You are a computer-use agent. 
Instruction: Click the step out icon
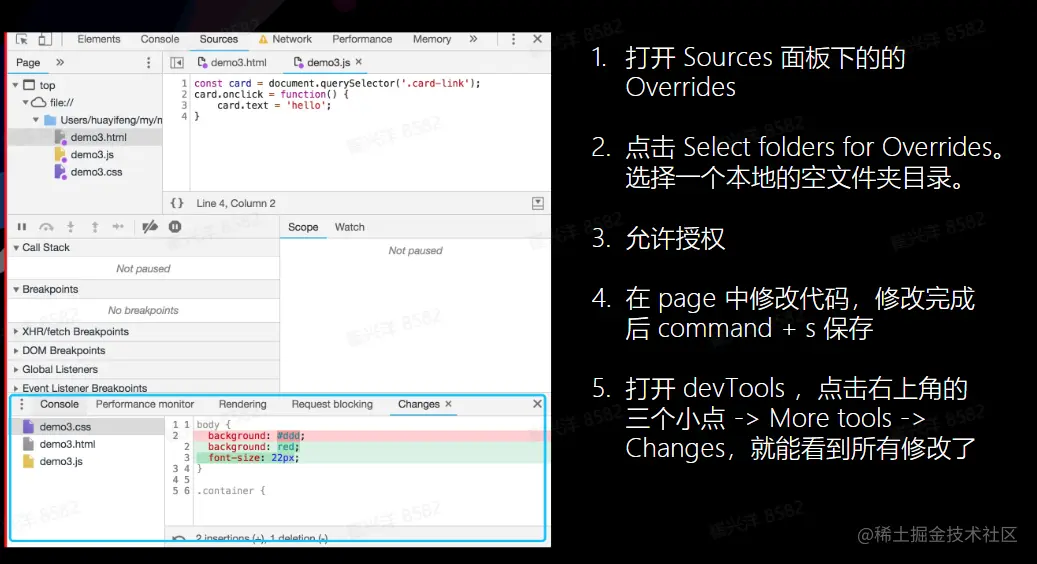coord(95,227)
